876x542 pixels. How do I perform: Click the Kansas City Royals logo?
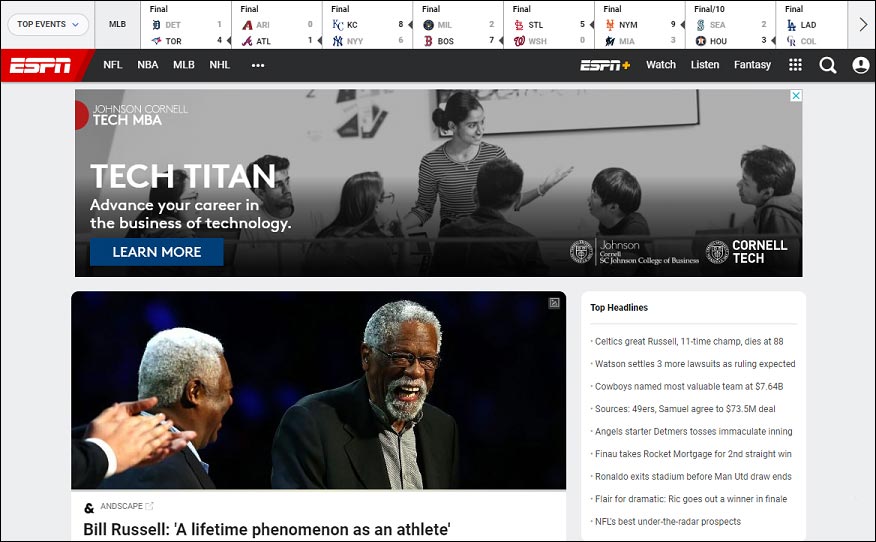tap(337, 25)
